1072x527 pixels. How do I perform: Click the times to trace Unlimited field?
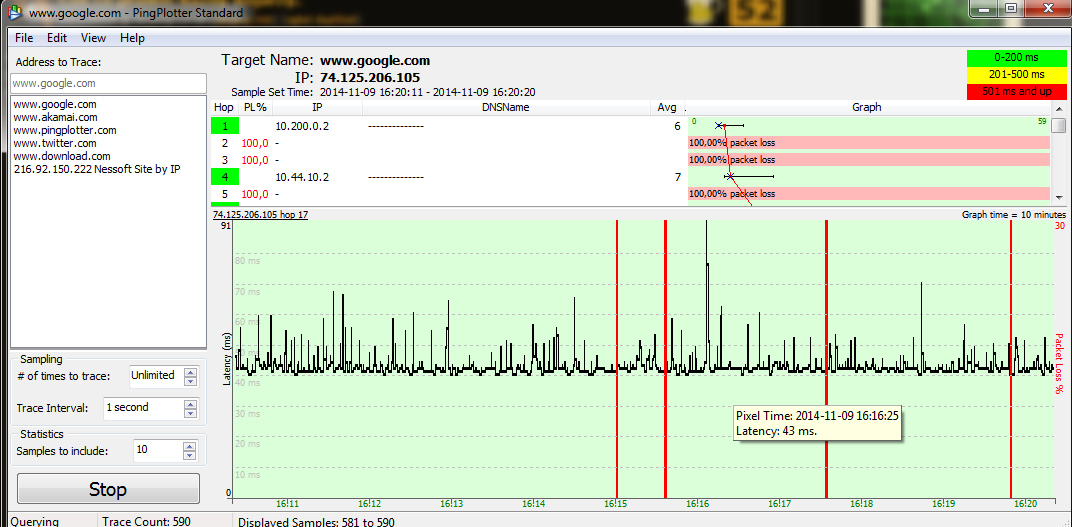coord(156,376)
